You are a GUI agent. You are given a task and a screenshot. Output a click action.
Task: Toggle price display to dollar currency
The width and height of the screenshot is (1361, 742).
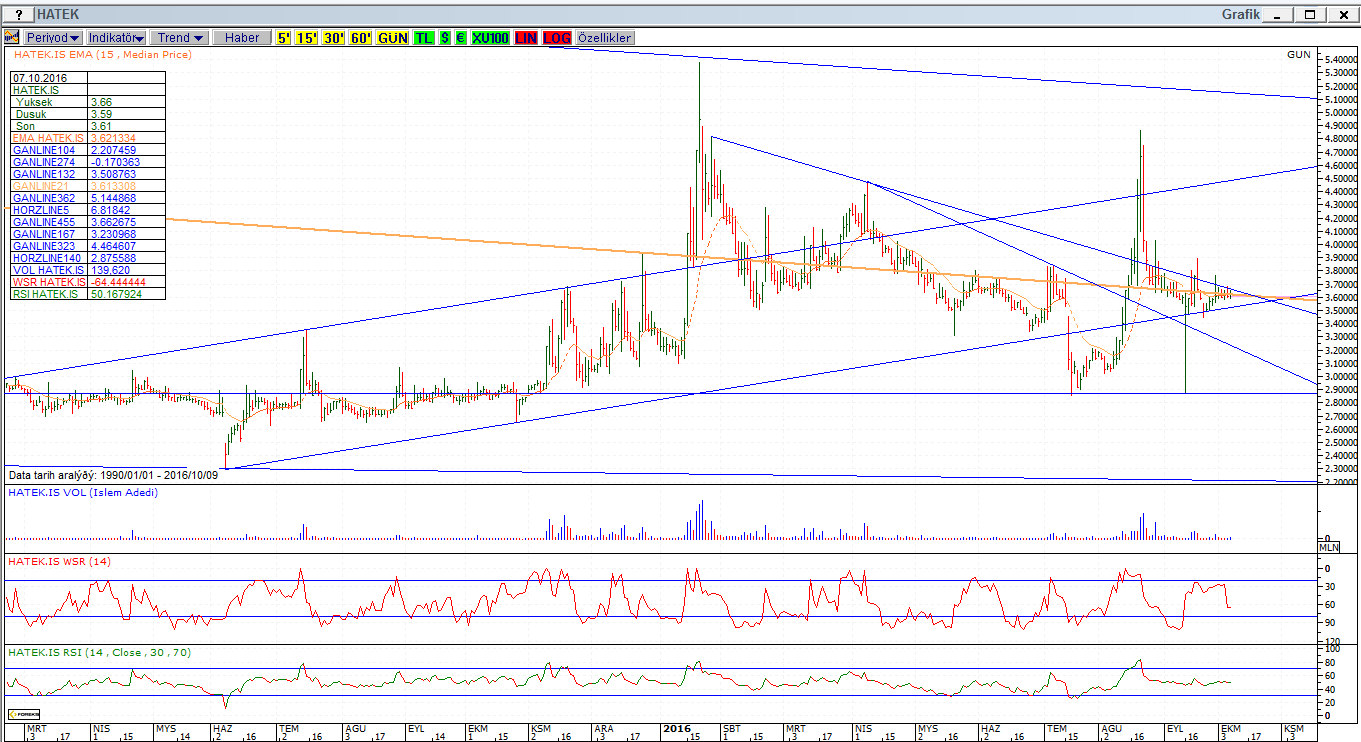pyautogui.click(x=445, y=37)
